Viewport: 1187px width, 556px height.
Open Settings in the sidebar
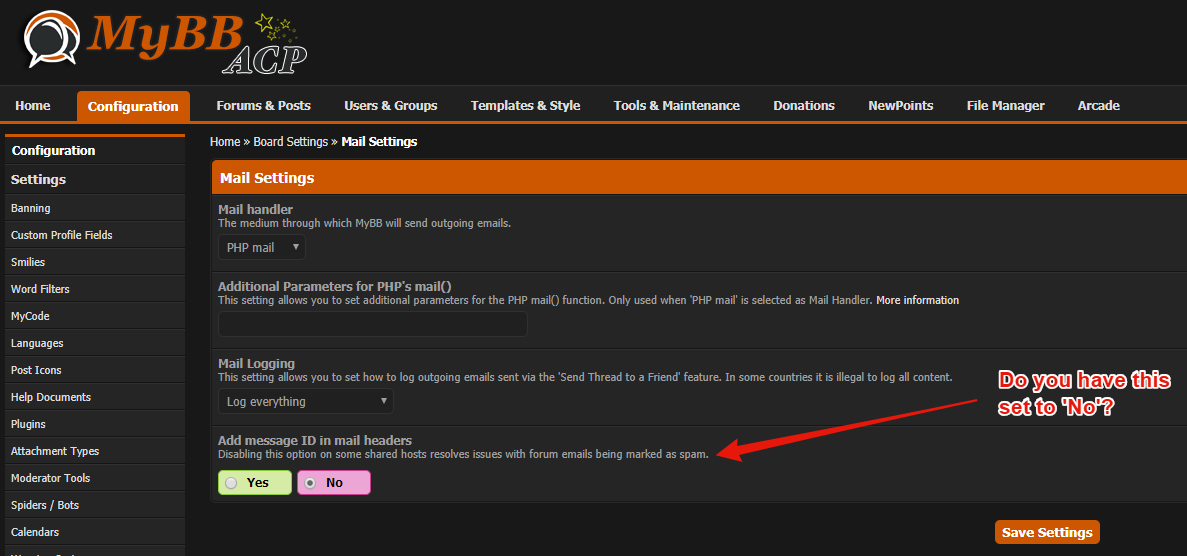point(95,180)
